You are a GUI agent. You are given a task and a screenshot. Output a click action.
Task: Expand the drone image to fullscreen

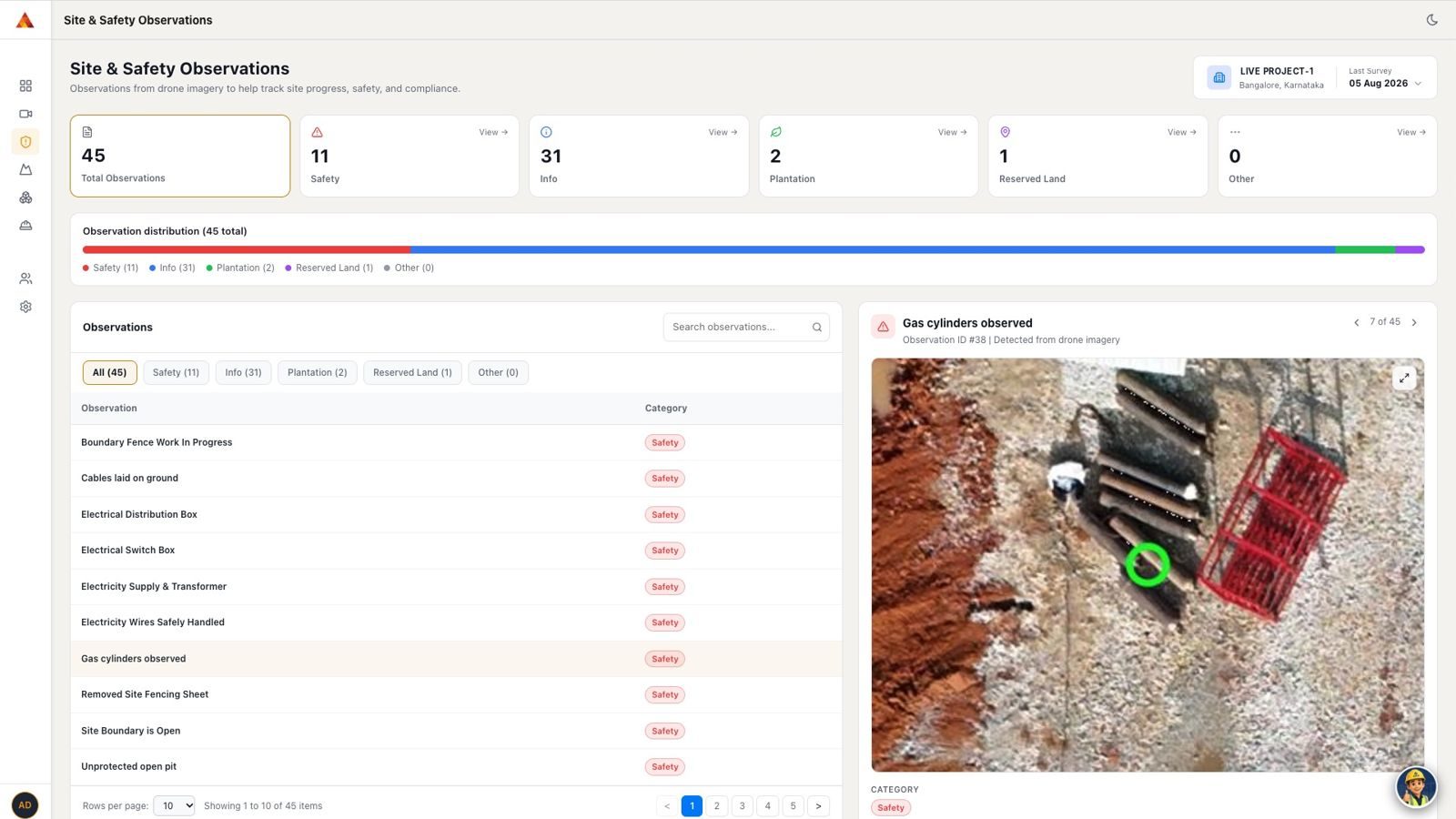(1404, 378)
